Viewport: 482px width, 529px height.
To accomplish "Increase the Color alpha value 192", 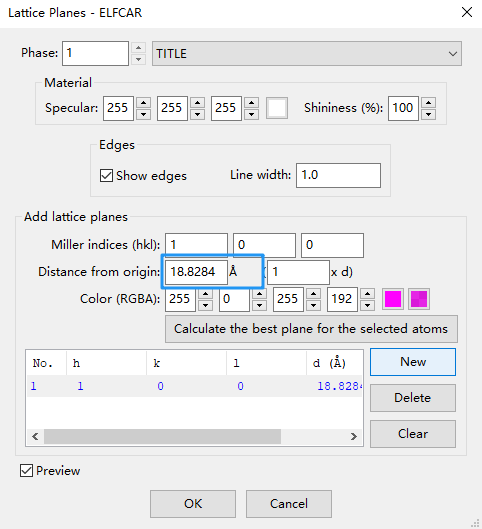I will point(367,294).
